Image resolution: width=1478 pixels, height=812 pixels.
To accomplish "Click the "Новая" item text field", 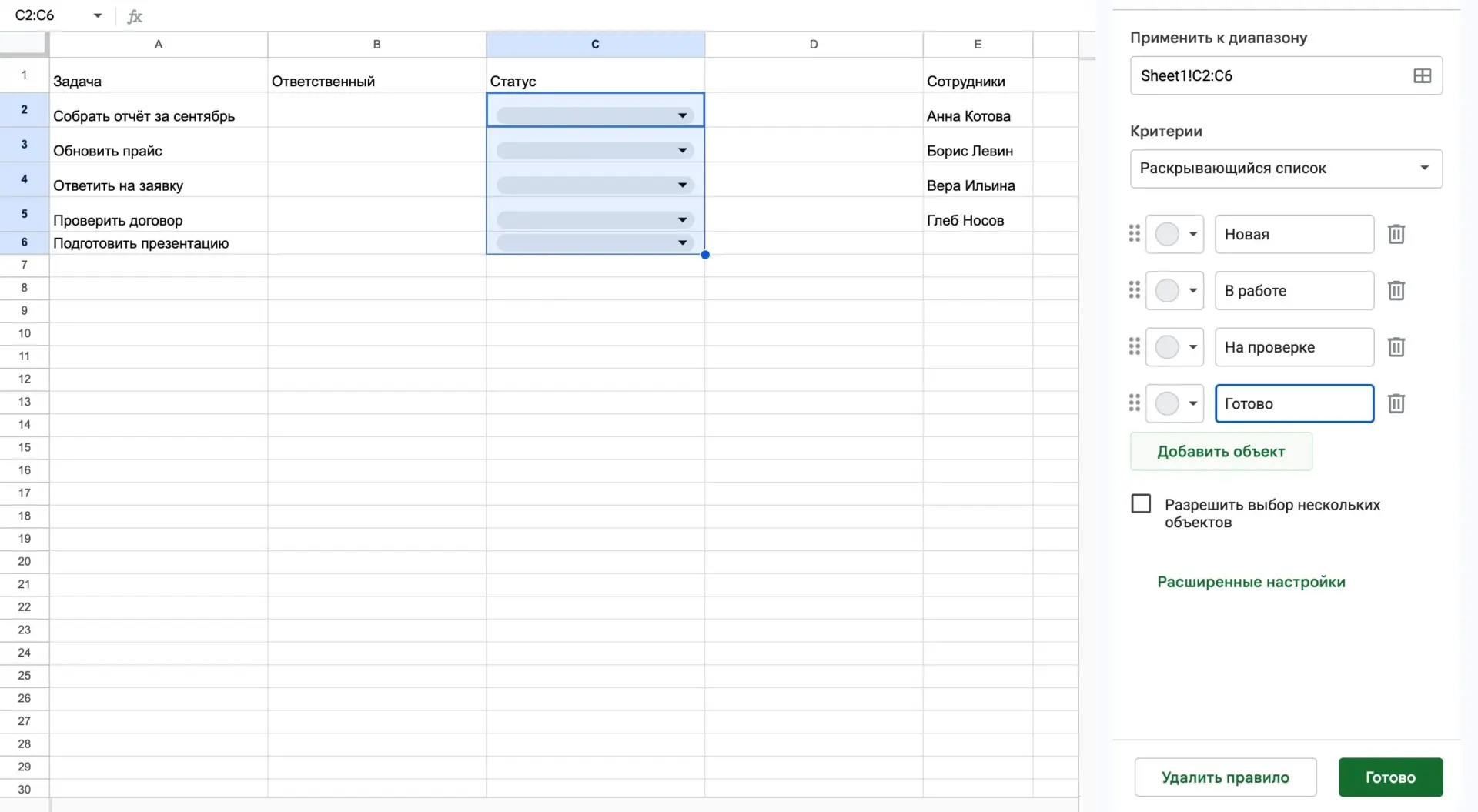I will coord(1294,234).
